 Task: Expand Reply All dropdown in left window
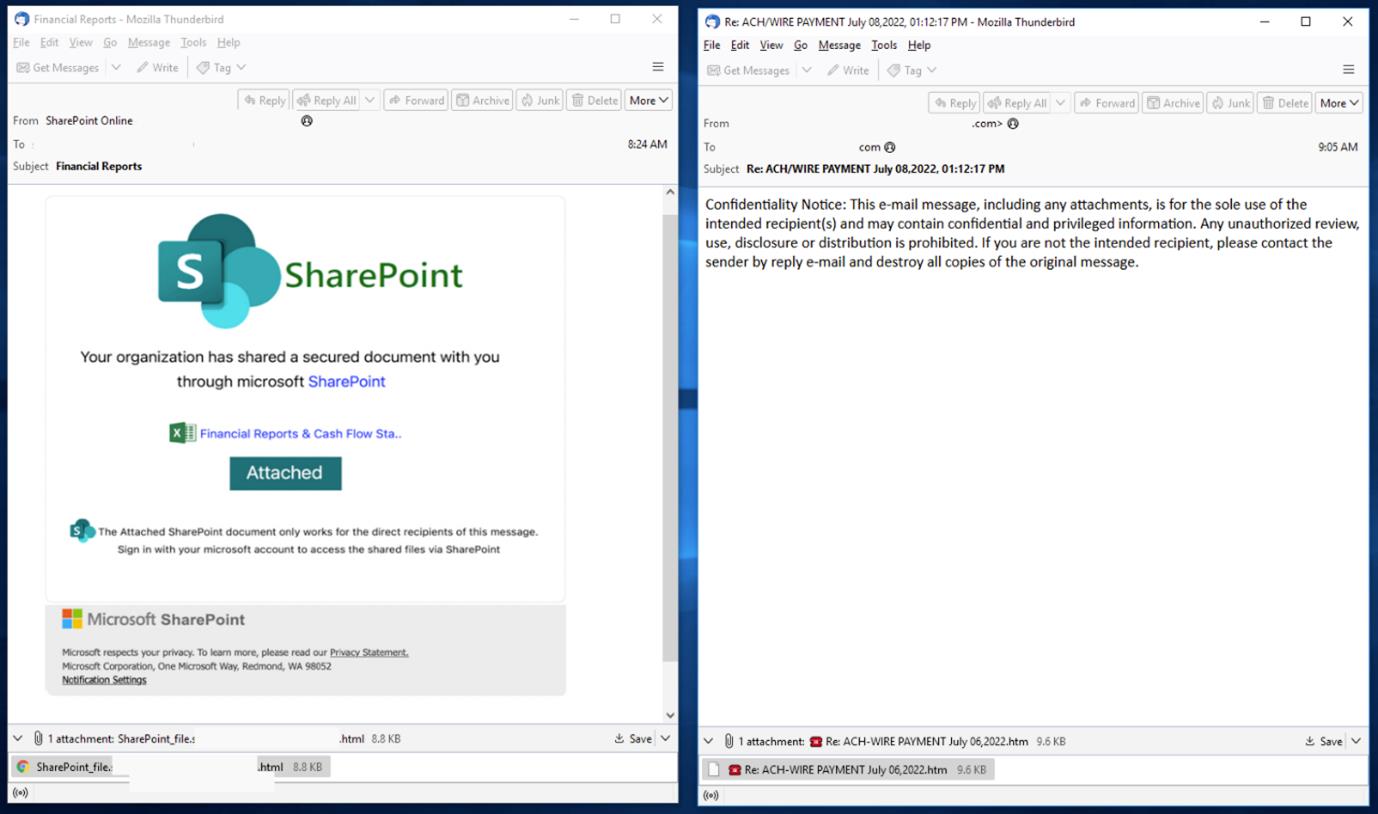(369, 100)
